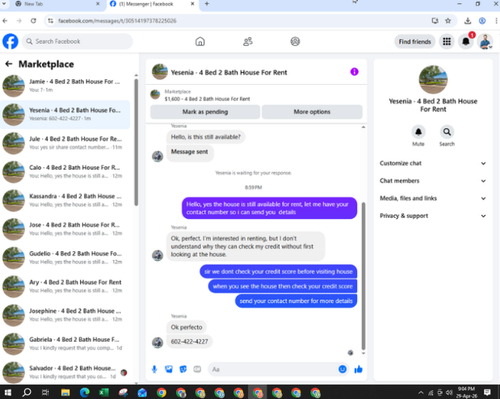This screenshot has width=500, height=399.
Task: Open emoji picker in message box
Action: tap(342, 369)
